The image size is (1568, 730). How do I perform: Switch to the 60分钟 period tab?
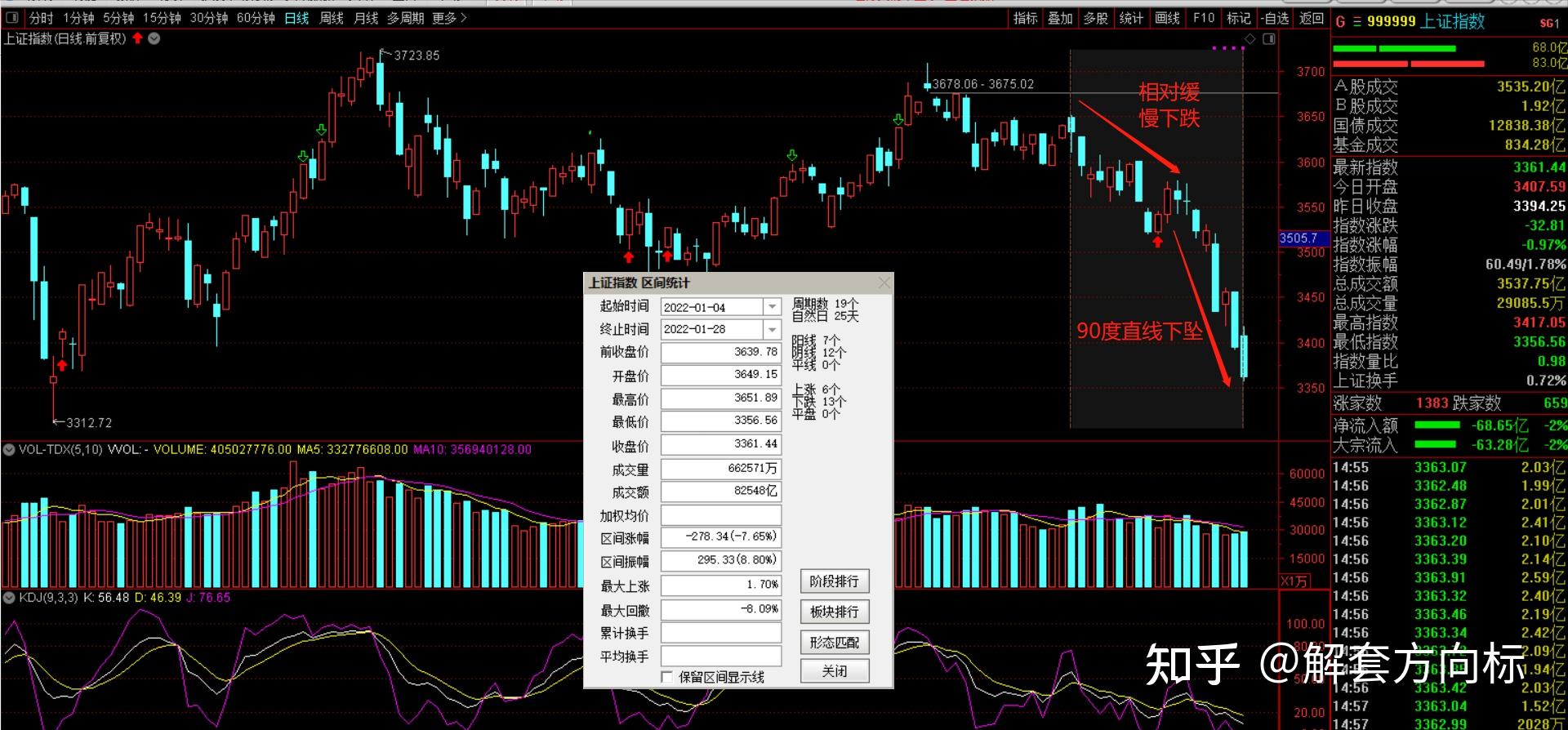tap(256, 18)
